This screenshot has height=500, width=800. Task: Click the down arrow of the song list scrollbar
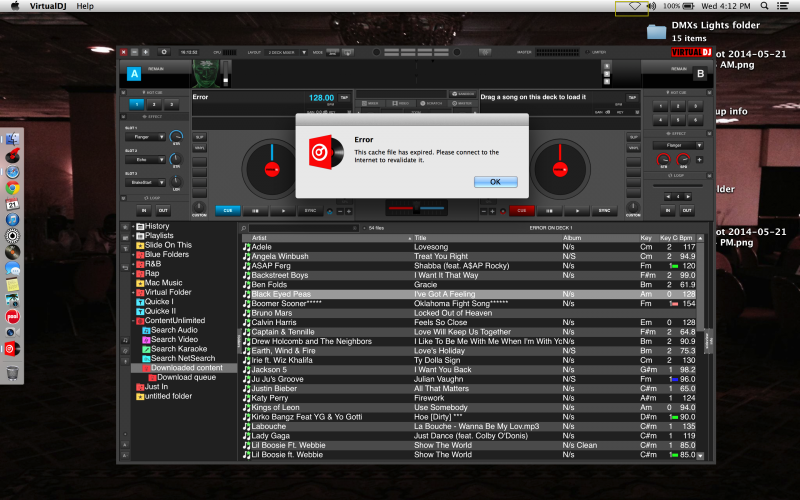pos(700,456)
